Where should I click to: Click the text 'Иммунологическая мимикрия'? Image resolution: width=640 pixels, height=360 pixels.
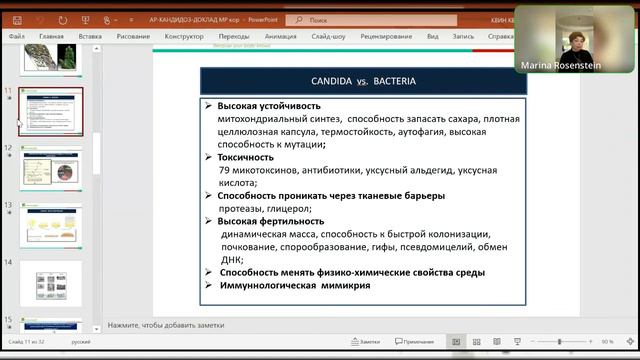[295, 285]
